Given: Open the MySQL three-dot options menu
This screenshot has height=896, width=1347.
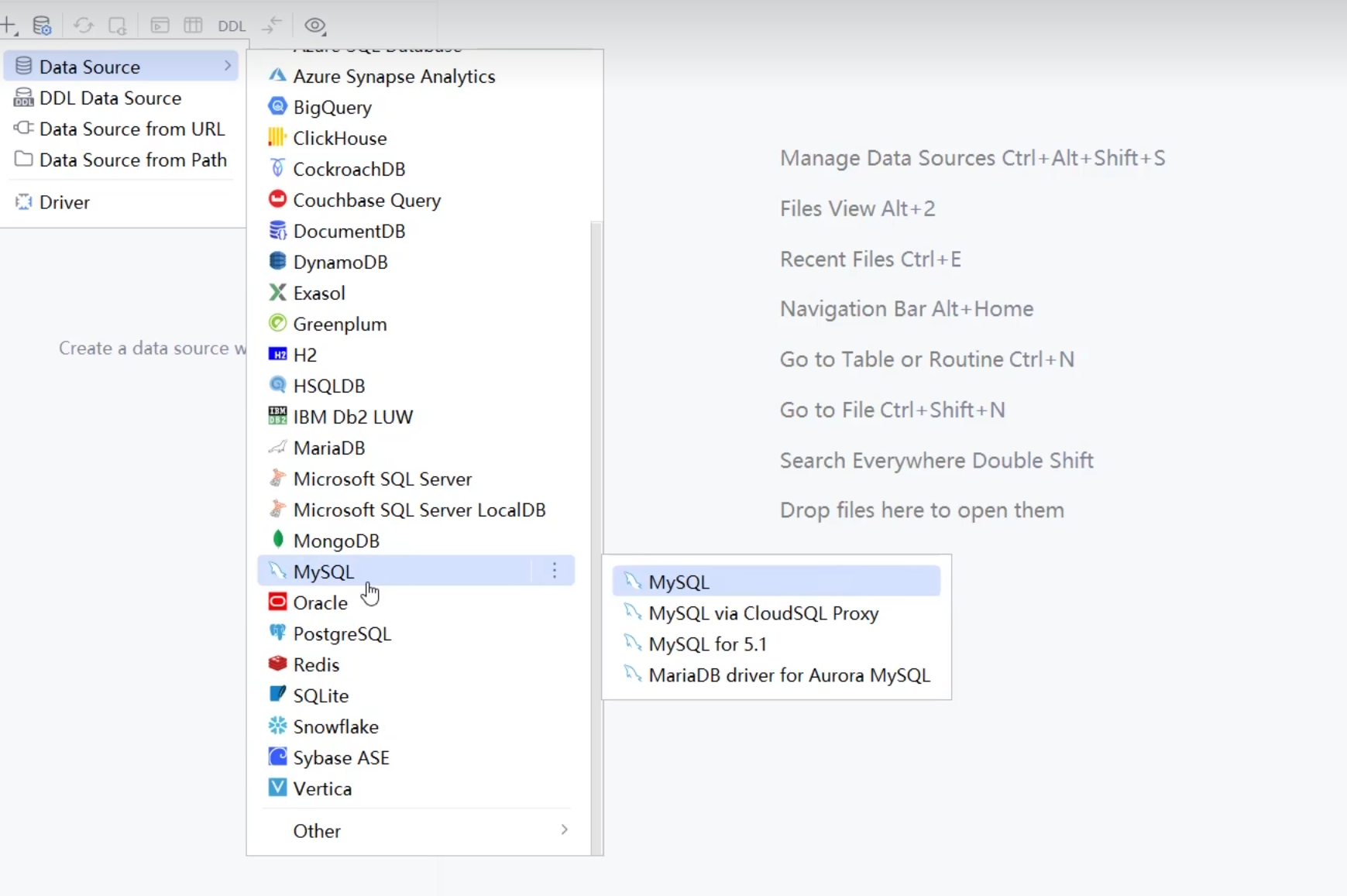Looking at the screenshot, I should 555,571.
